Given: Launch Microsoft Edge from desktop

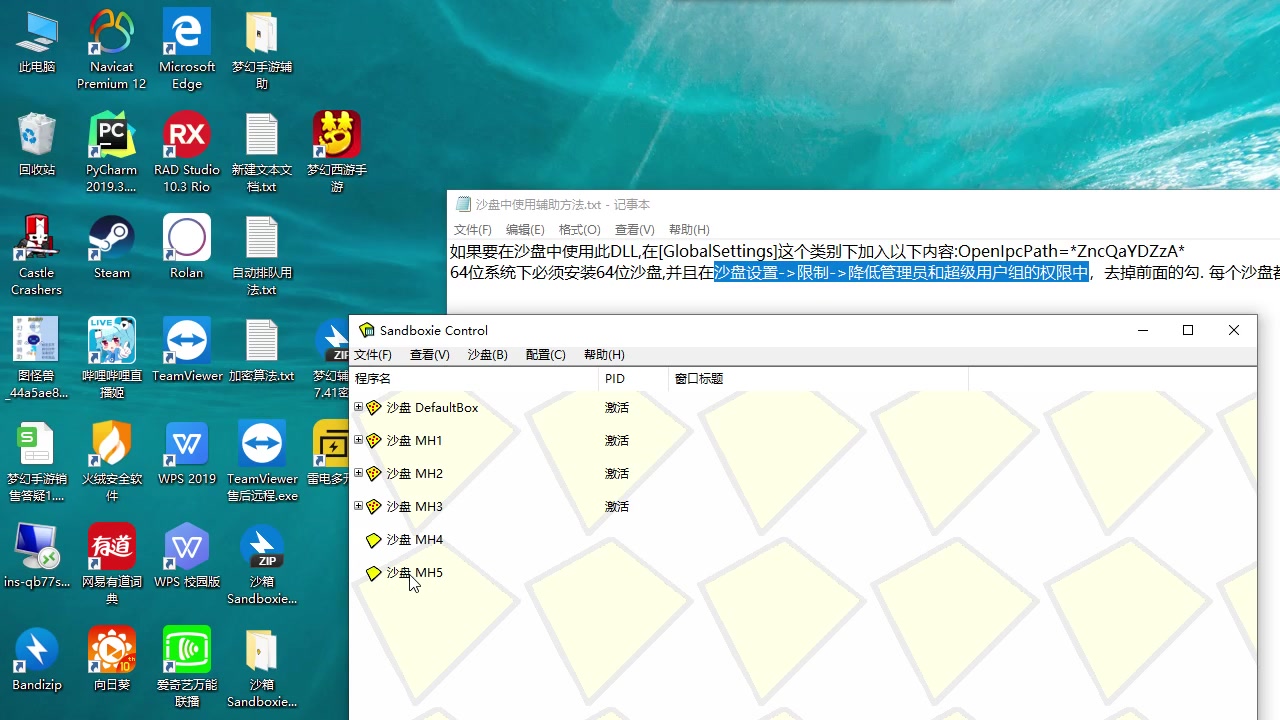Looking at the screenshot, I should [x=187, y=50].
